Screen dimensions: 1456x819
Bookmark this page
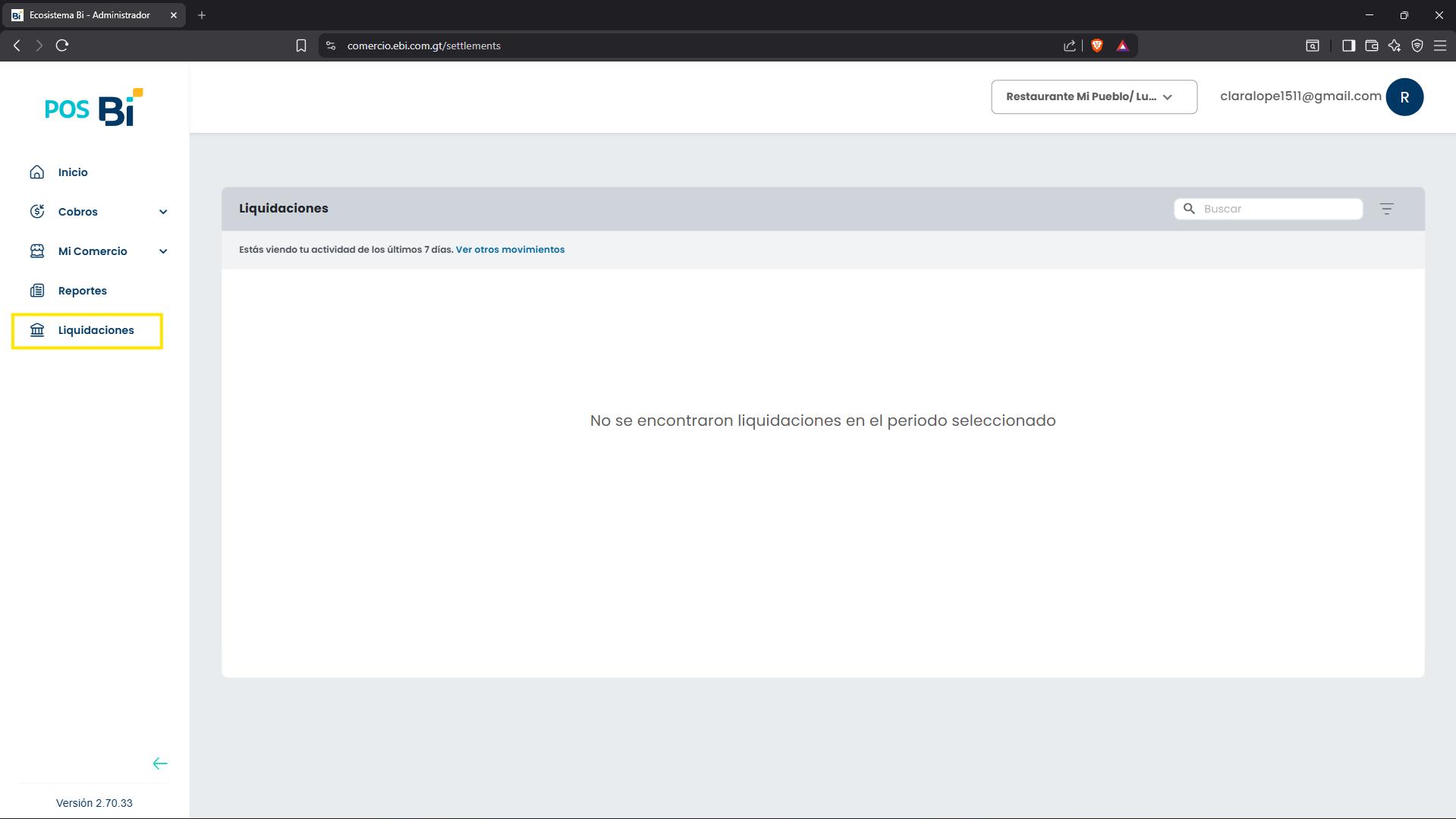(x=301, y=46)
